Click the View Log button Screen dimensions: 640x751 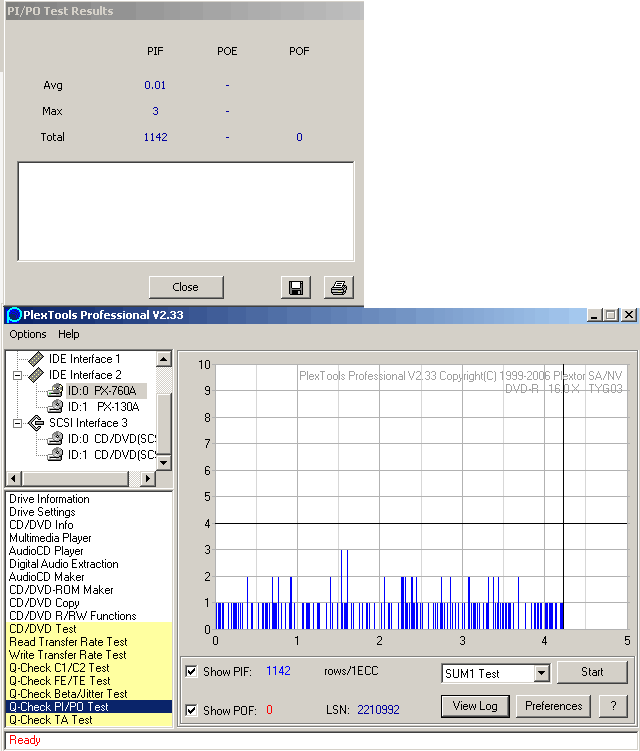coord(475,706)
